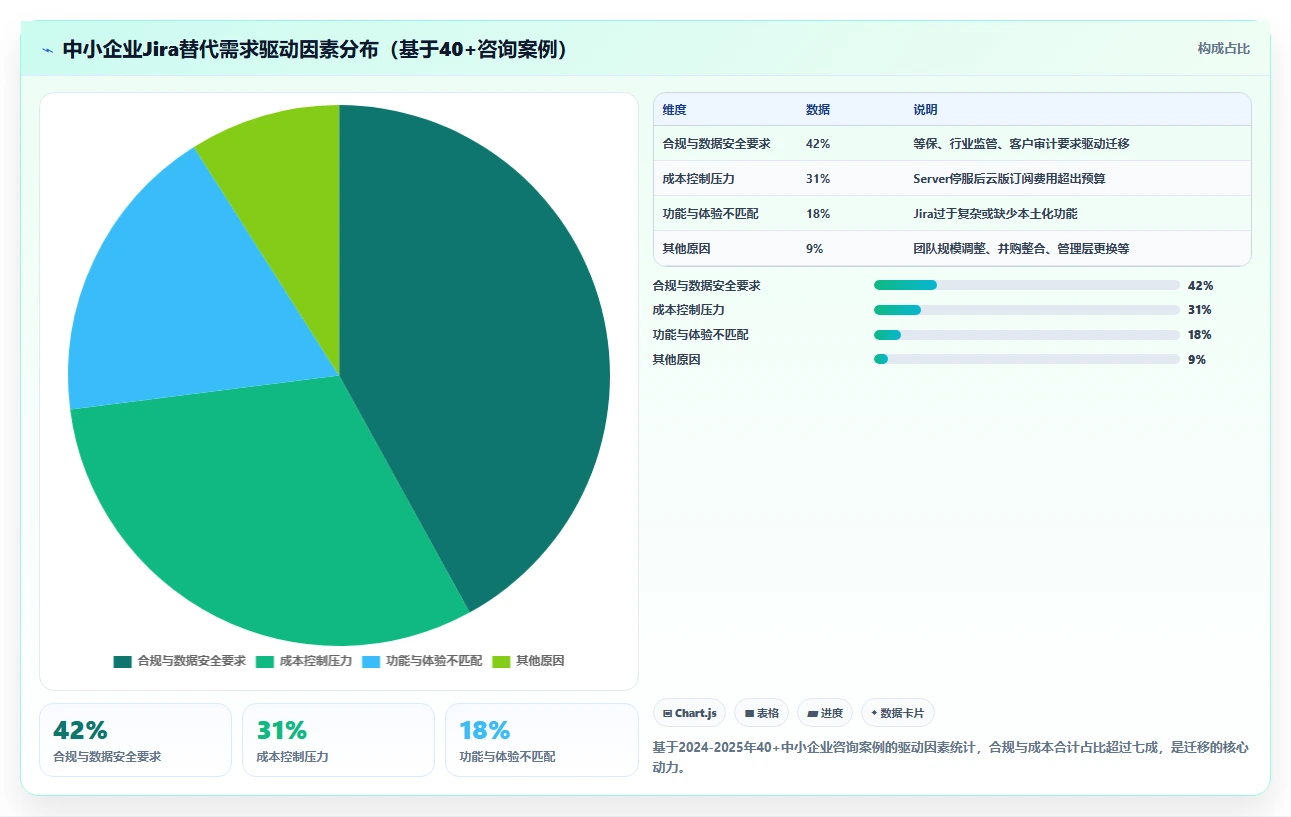
Task: Click the 表格 tag chip
Action: 761,713
